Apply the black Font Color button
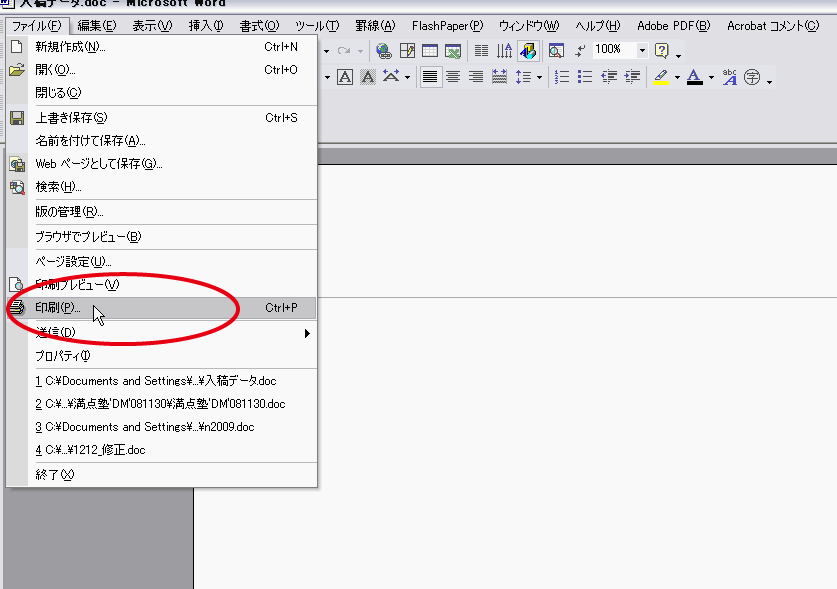Screen dimensions: 837x589 click(694, 77)
